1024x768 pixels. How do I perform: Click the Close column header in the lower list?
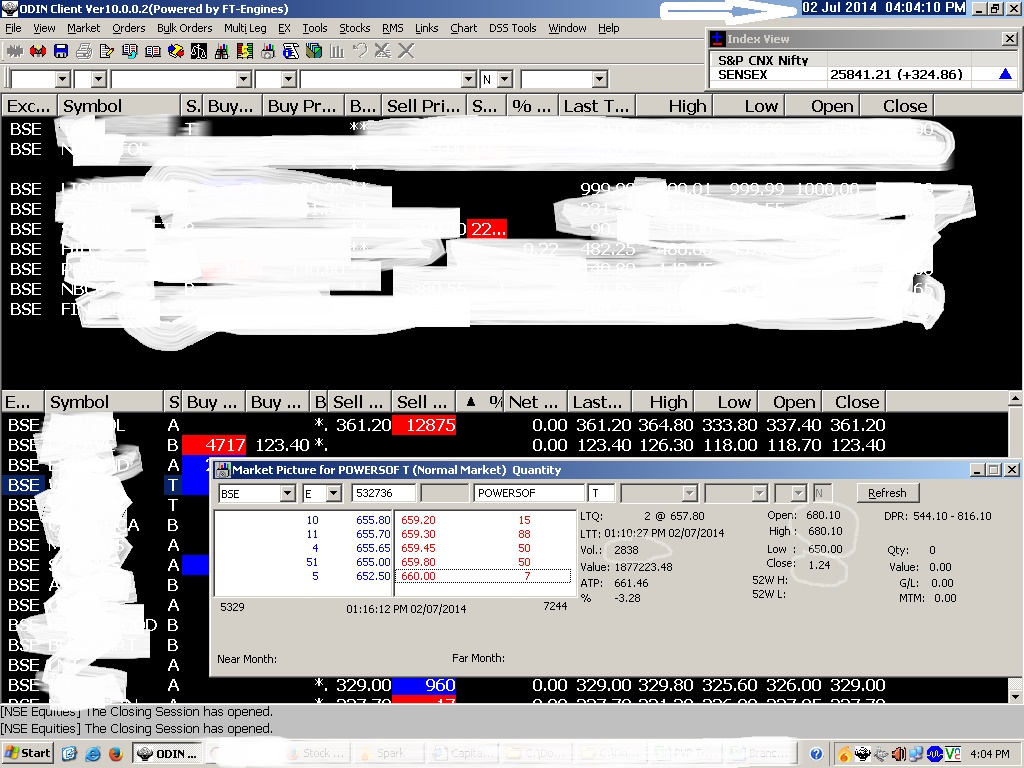pos(854,402)
